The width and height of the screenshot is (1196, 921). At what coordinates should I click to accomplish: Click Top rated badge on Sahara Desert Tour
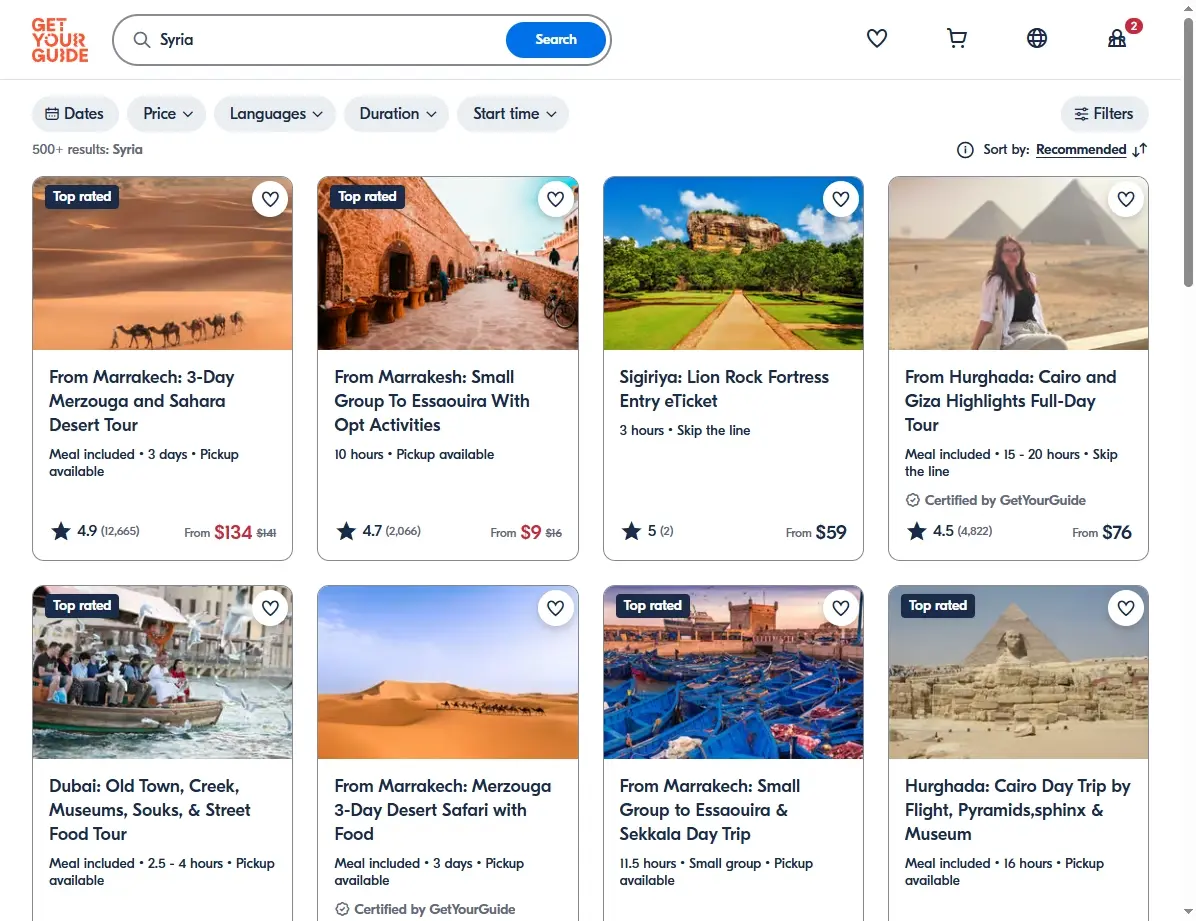coord(82,196)
